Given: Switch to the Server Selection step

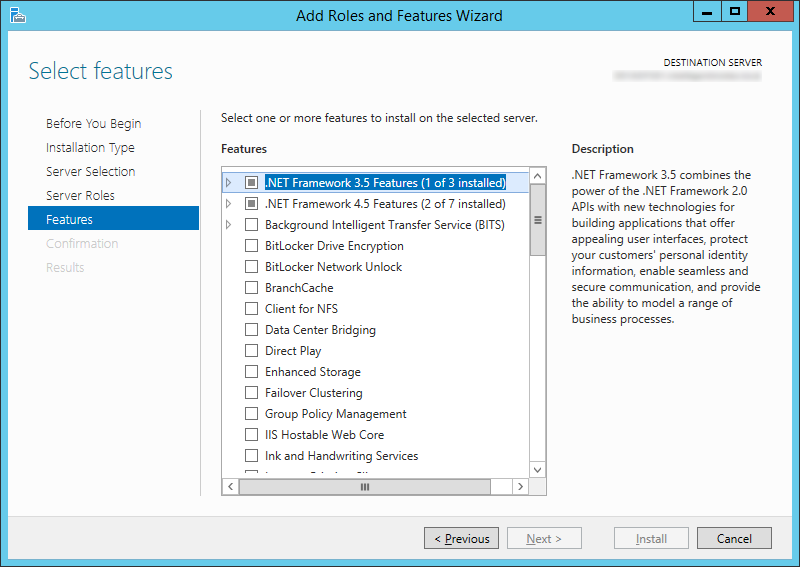Looking at the screenshot, I should [90, 171].
